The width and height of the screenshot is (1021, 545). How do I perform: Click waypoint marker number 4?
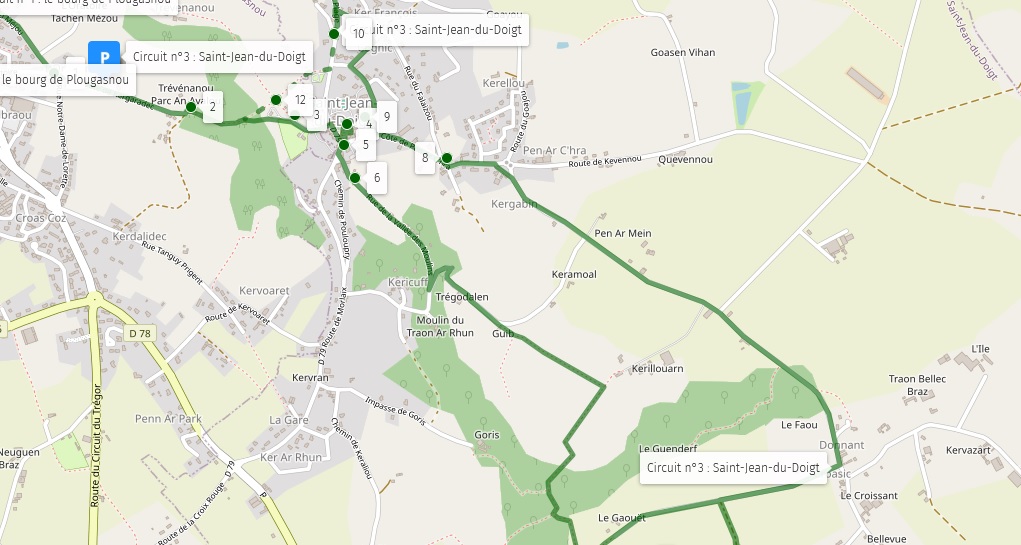click(369, 124)
